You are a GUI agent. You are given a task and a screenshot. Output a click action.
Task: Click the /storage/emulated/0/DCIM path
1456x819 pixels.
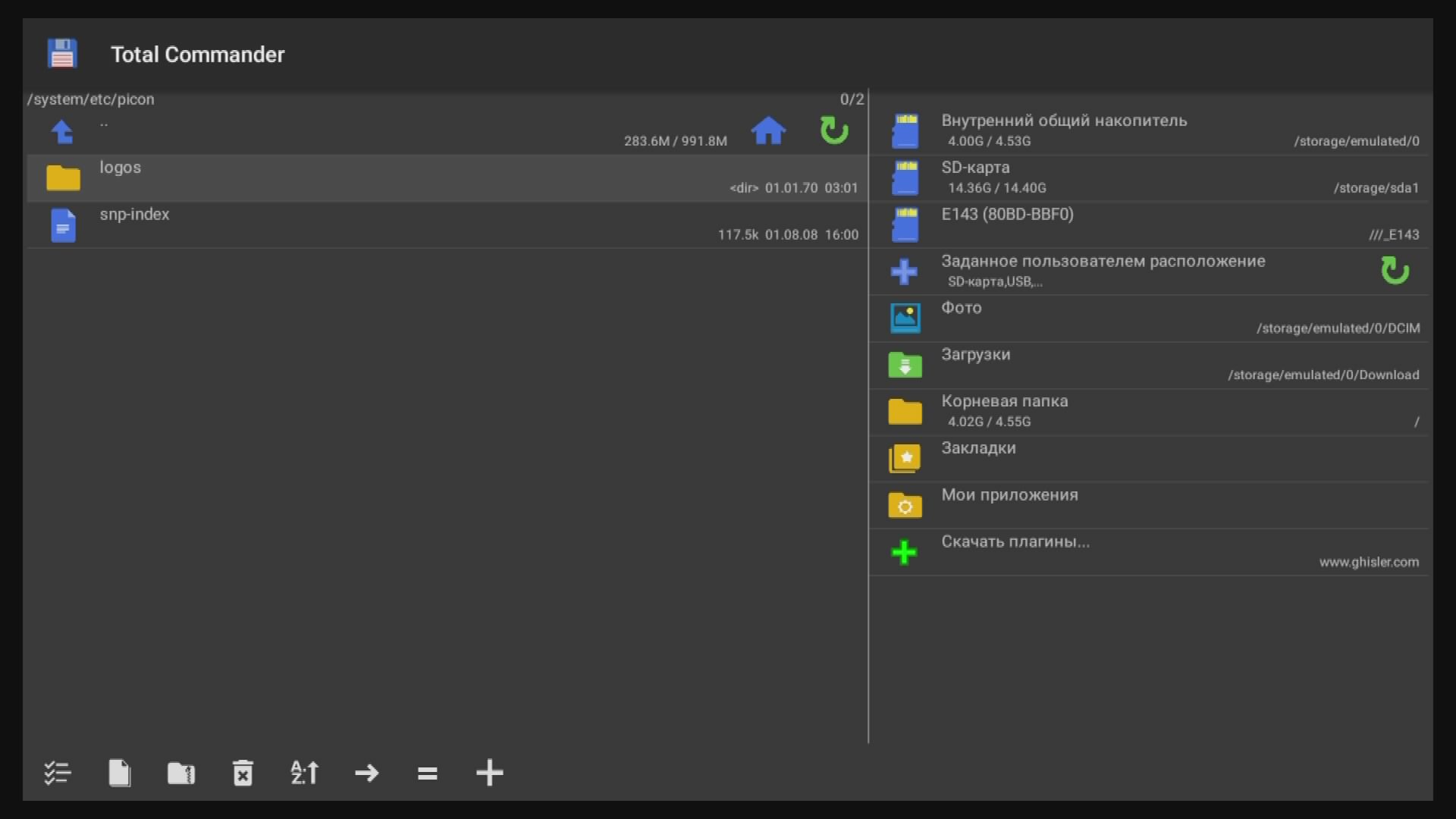(x=1338, y=328)
